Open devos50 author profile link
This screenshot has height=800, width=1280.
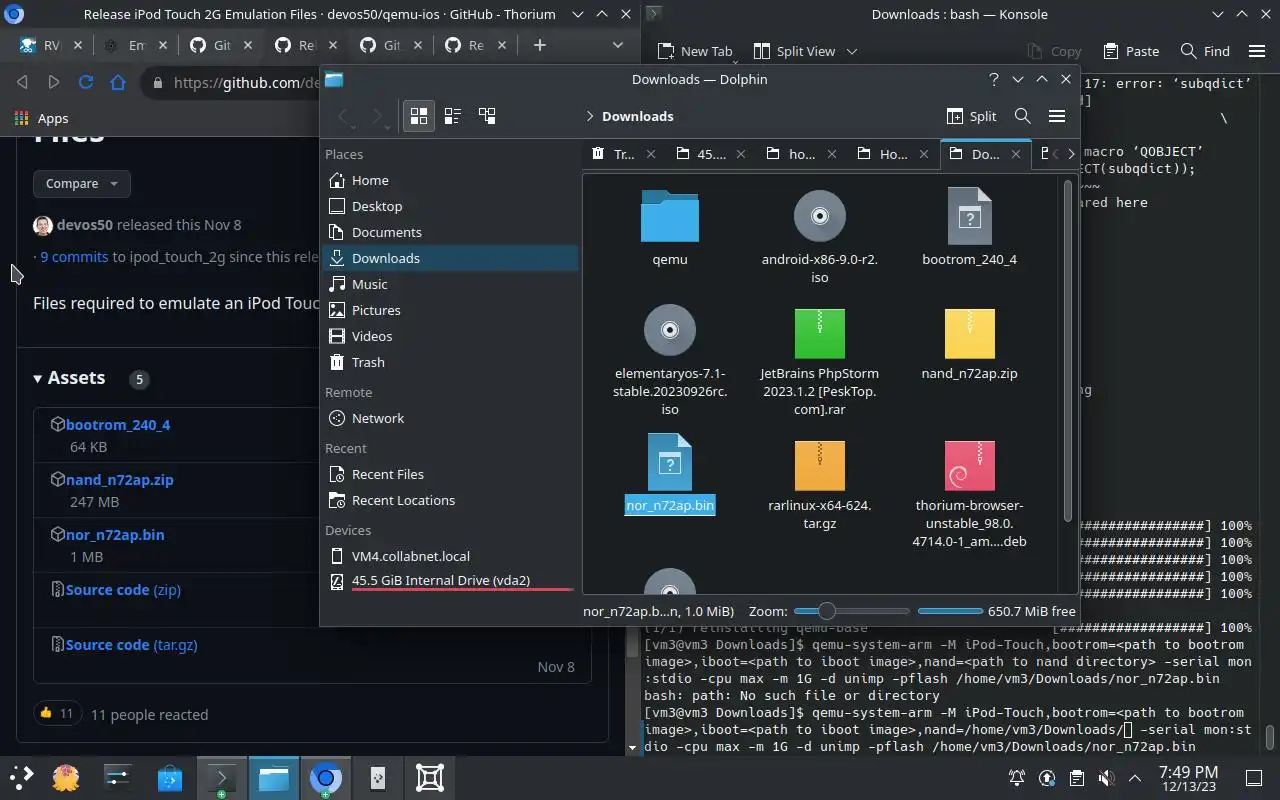click(85, 224)
